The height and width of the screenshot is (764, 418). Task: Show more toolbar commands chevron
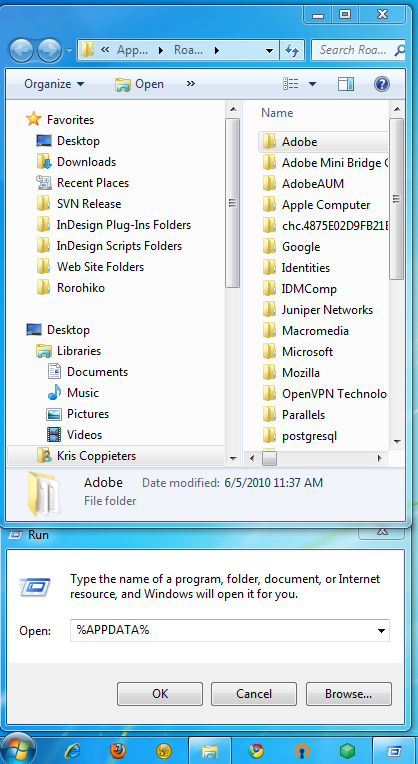click(x=190, y=84)
